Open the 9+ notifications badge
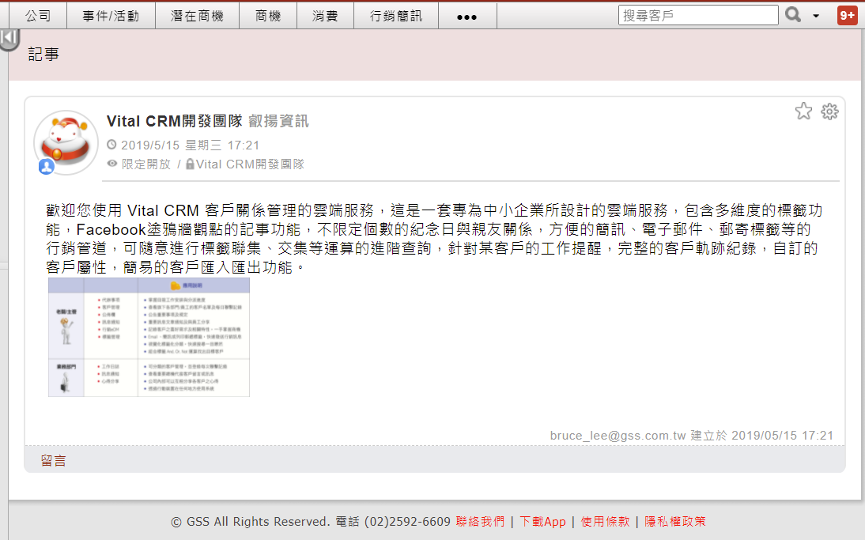This screenshot has height=541, width=866. pos(847,15)
